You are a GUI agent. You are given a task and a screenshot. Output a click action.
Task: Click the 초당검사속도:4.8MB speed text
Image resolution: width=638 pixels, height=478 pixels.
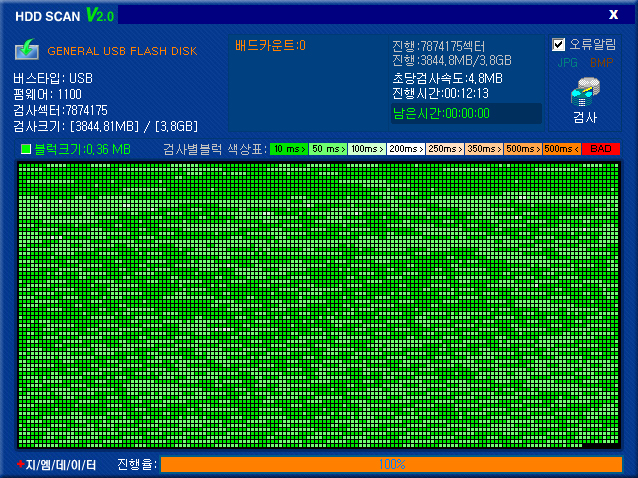click(x=448, y=78)
